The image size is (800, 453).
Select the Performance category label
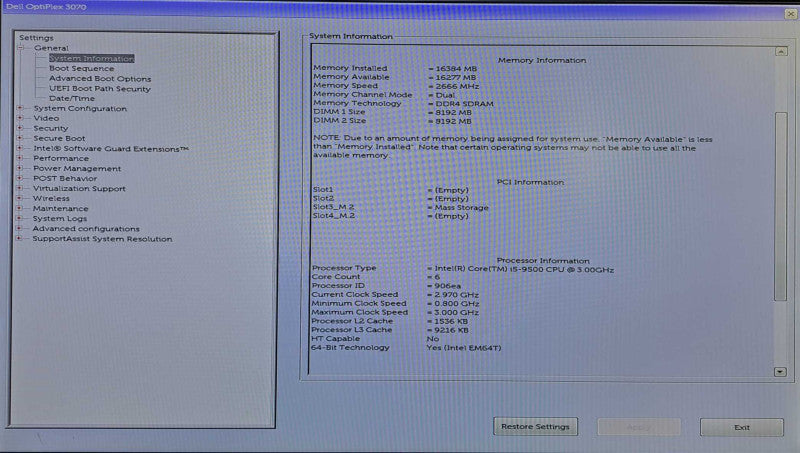(61, 158)
